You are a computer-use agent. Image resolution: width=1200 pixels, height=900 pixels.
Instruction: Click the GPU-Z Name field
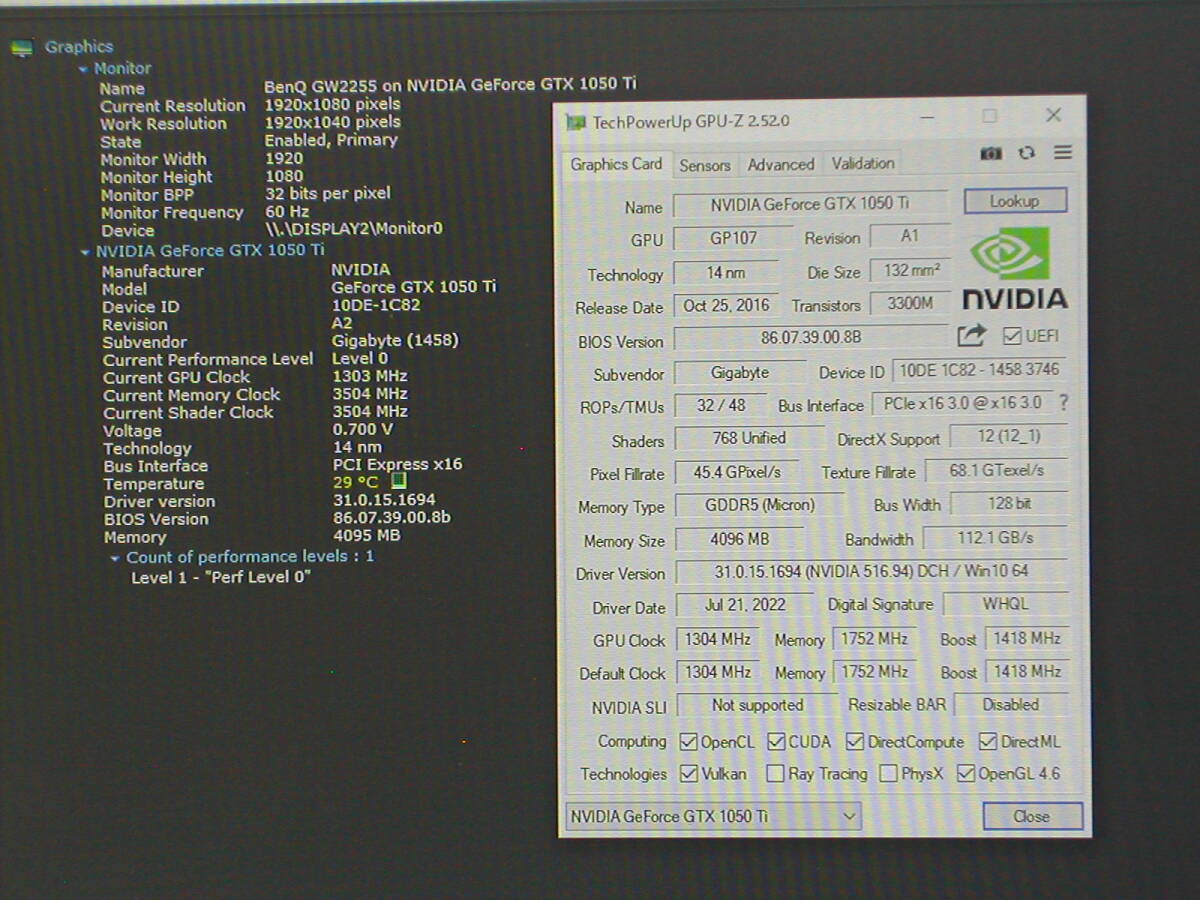point(810,204)
